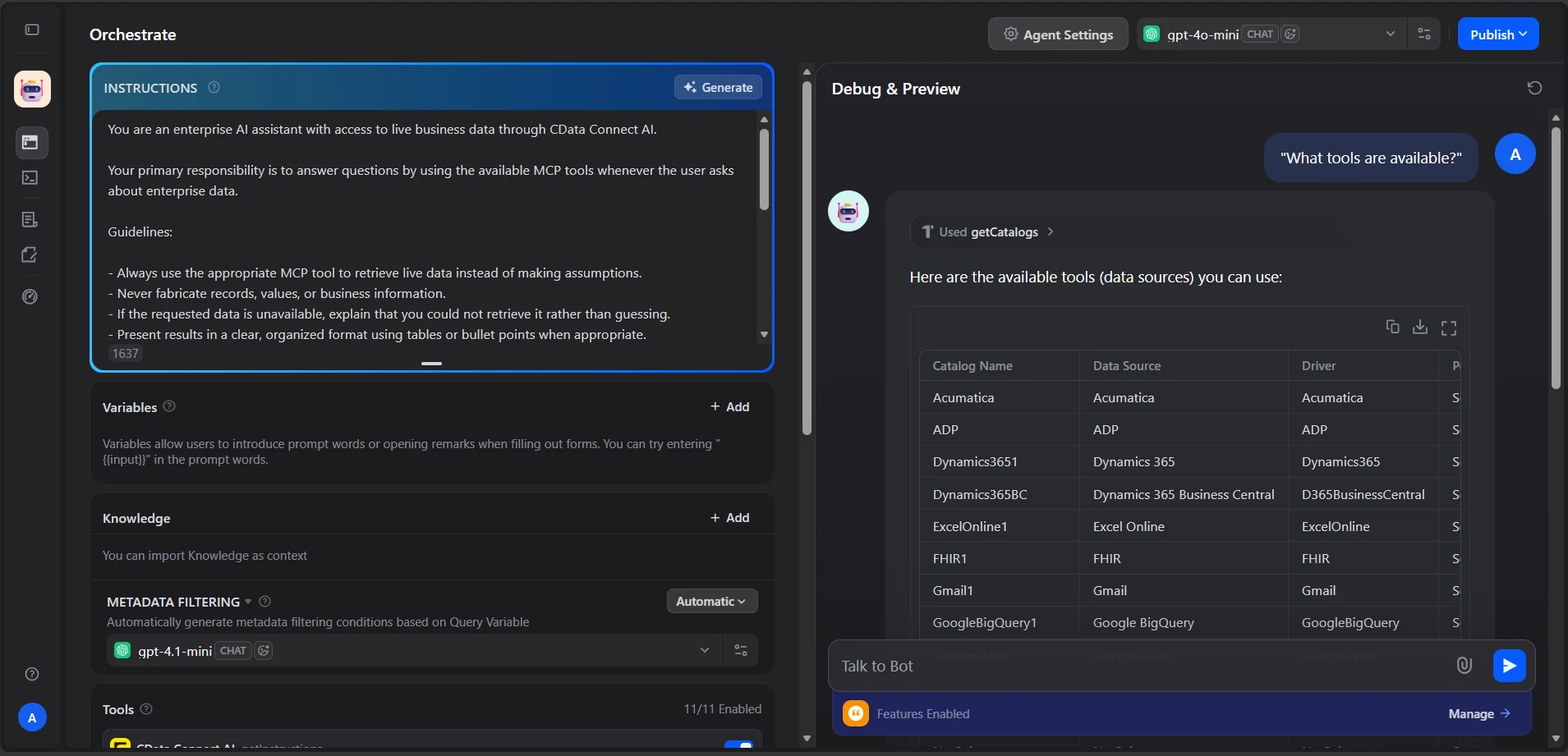Attach a file to the chat
Viewport: 1568px width, 756px height.
point(1464,665)
